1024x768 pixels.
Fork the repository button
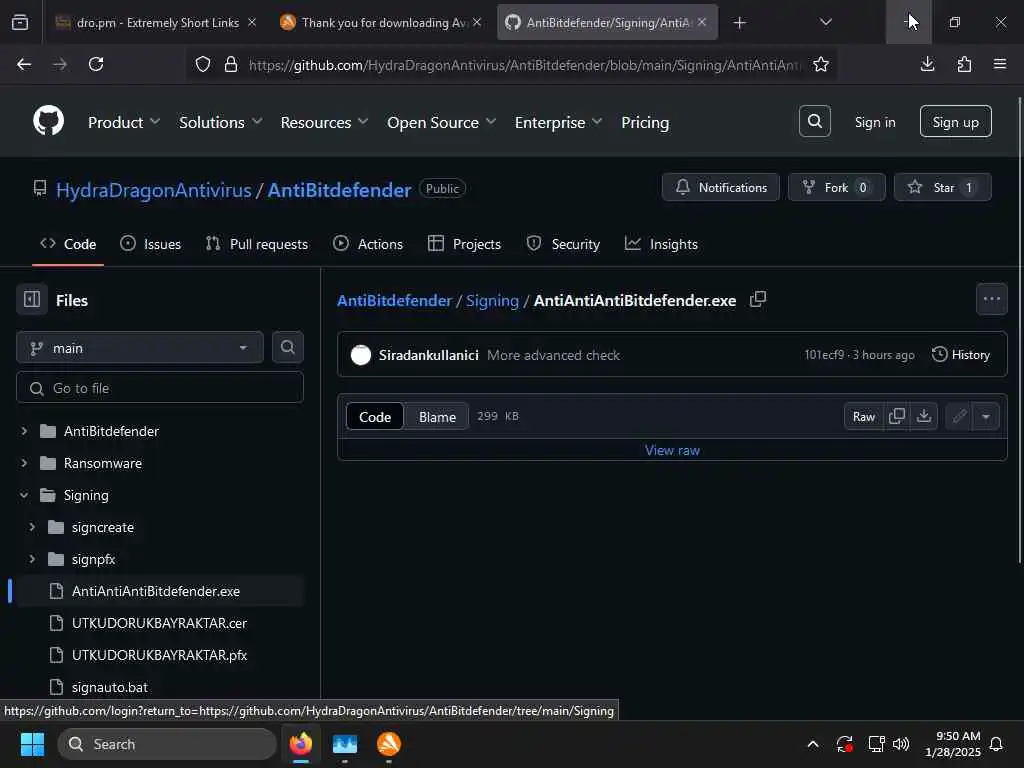point(837,187)
